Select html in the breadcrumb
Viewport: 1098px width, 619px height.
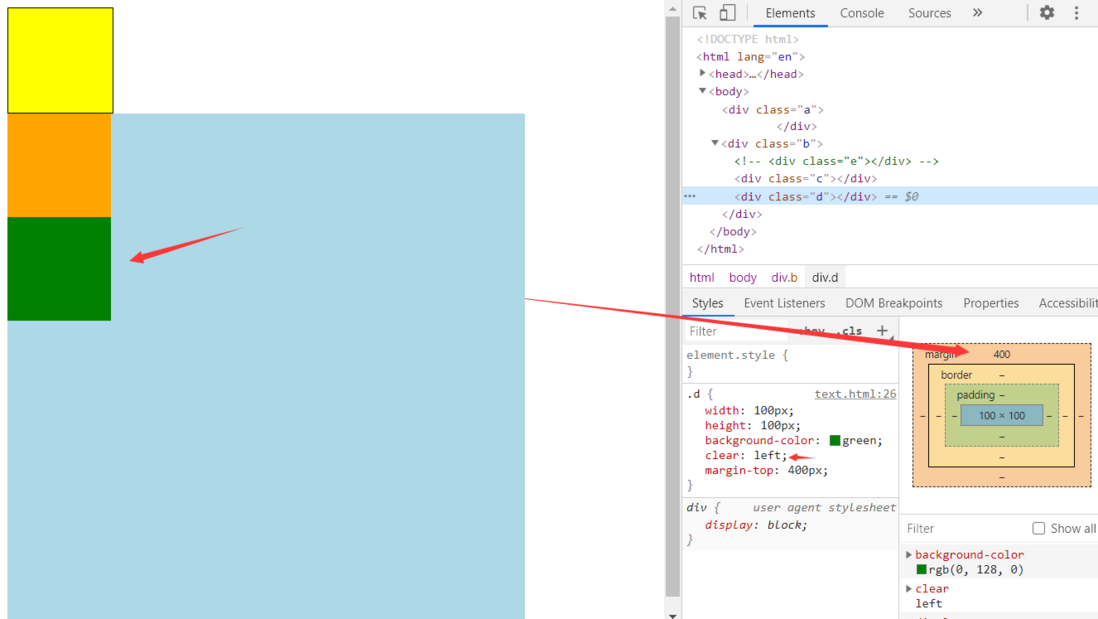click(x=702, y=277)
